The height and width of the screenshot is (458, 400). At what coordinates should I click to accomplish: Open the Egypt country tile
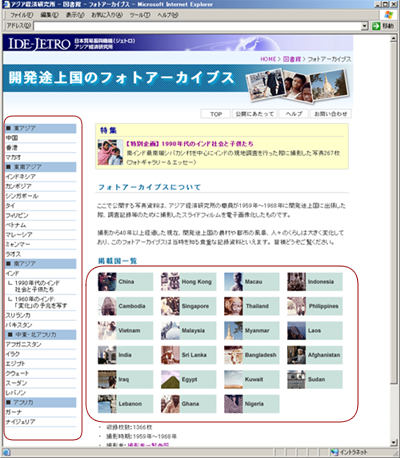(188, 379)
